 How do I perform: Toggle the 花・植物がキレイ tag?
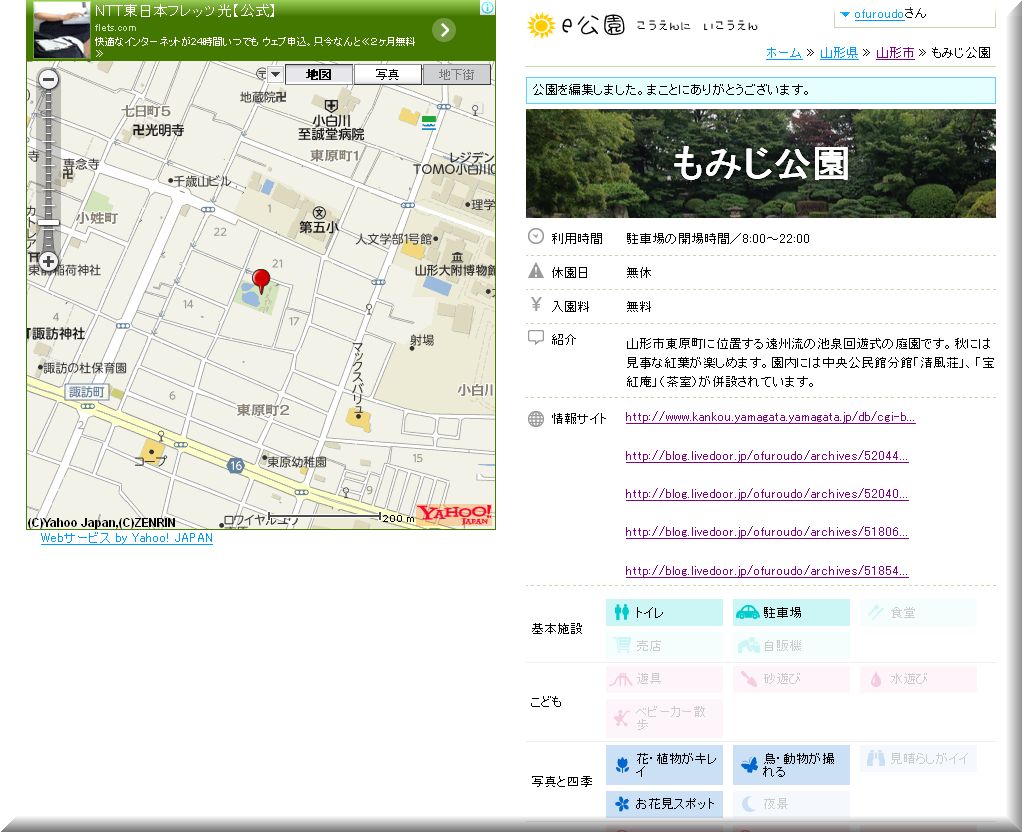pyautogui.click(x=664, y=765)
